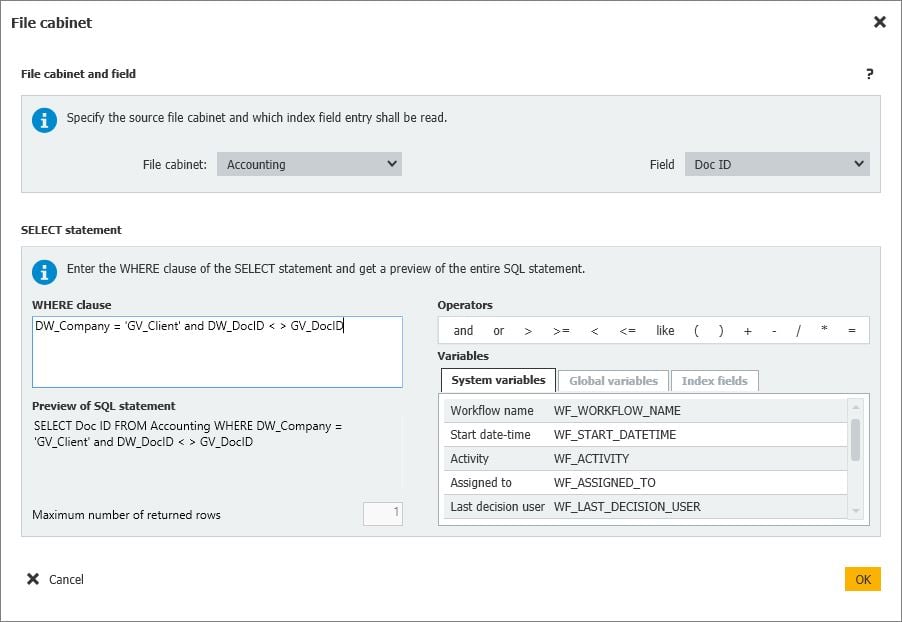Image resolution: width=902 pixels, height=622 pixels.
Task: Insert the equals sign operator
Action: [x=851, y=331]
